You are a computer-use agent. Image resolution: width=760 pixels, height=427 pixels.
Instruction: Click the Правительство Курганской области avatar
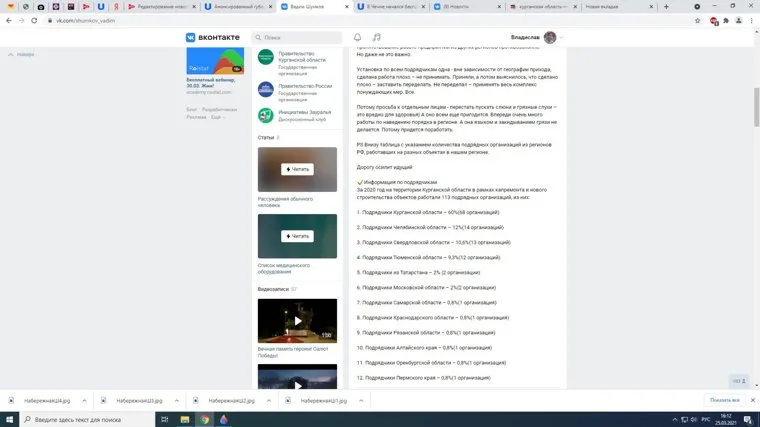(266, 58)
